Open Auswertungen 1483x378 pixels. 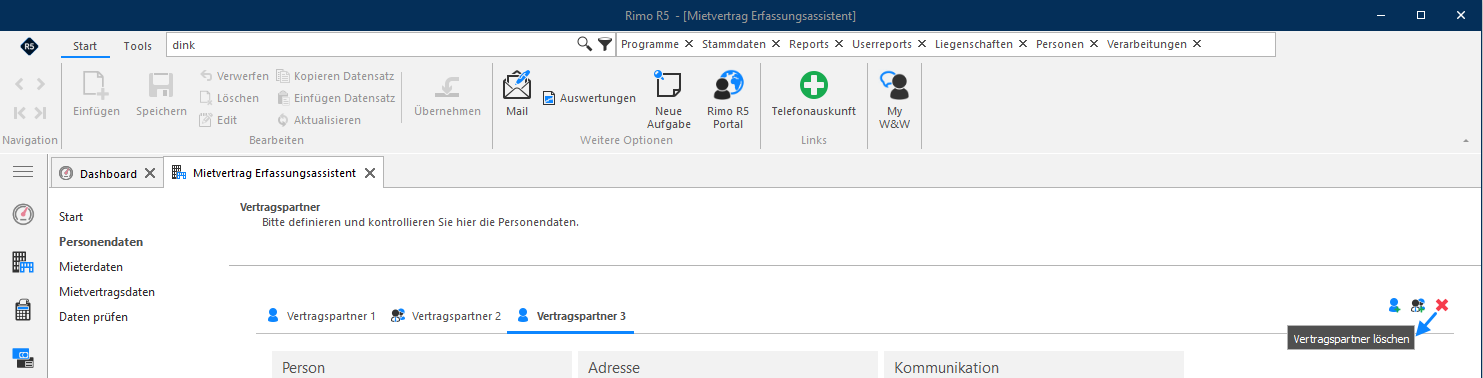pyautogui.click(x=589, y=98)
